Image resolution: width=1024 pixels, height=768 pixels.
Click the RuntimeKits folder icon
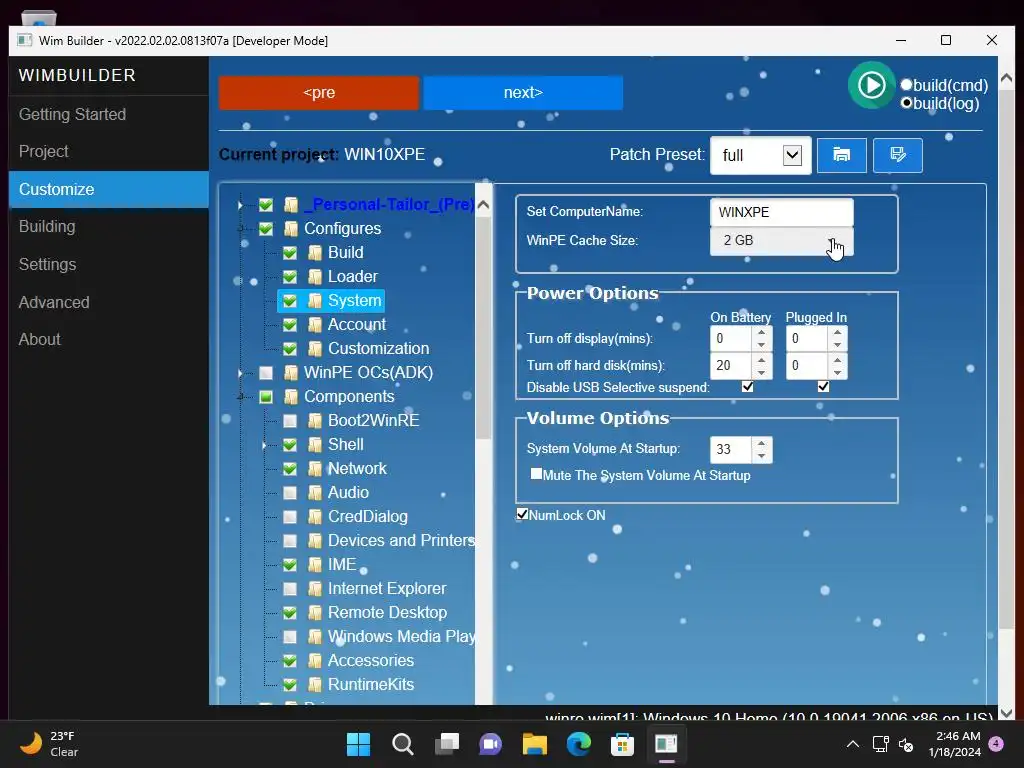pyautogui.click(x=315, y=684)
